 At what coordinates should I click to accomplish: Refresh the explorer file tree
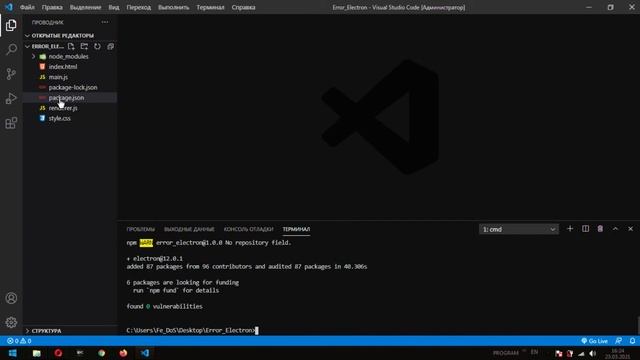97,47
